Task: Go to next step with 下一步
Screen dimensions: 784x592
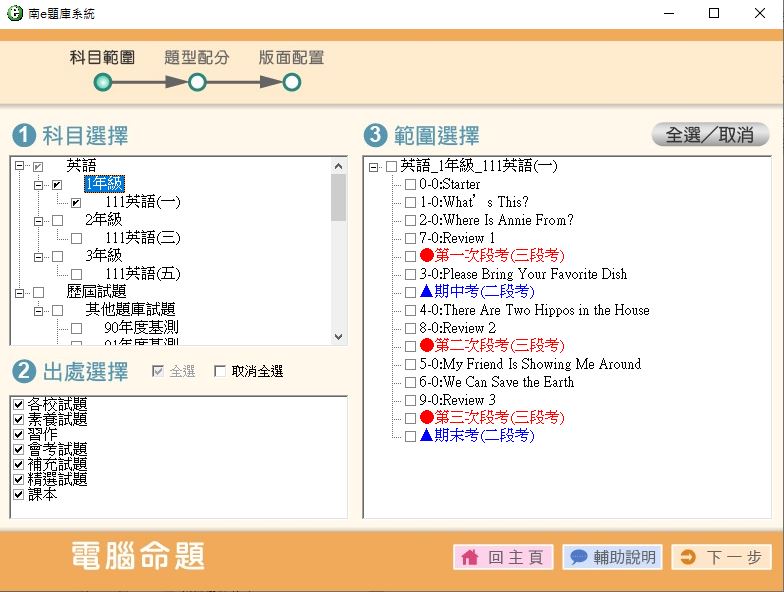Action: click(x=721, y=557)
